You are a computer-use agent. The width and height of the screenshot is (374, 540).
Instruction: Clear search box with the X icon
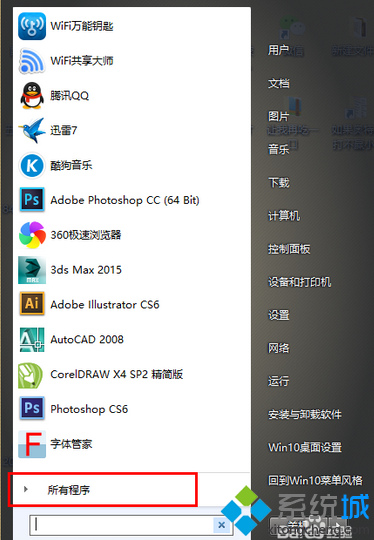pyautogui.click(x=221, y=525)
